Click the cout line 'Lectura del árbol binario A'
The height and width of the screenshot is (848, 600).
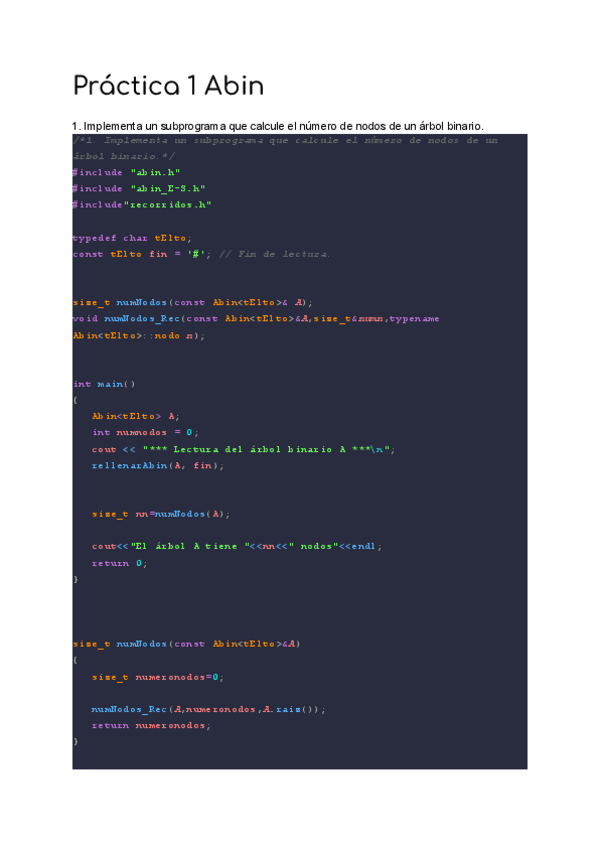pyautogui.click(x=243, y=449)
